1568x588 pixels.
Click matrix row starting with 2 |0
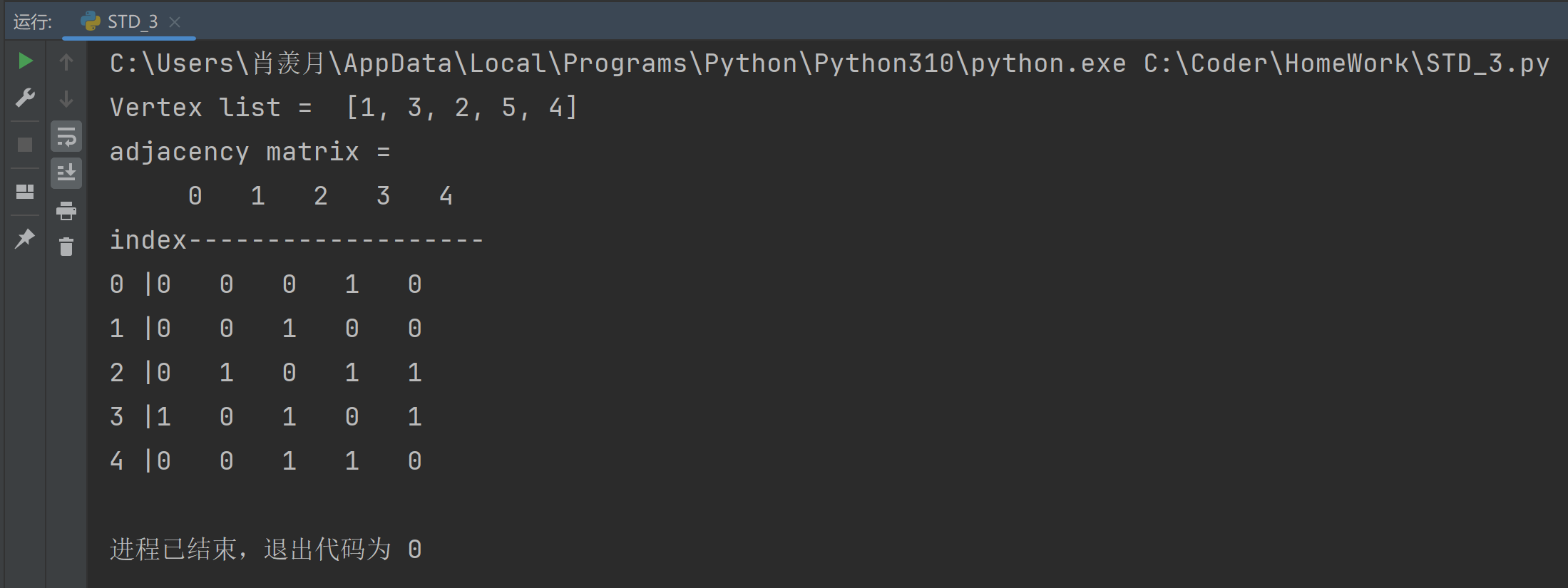(266, 373)
